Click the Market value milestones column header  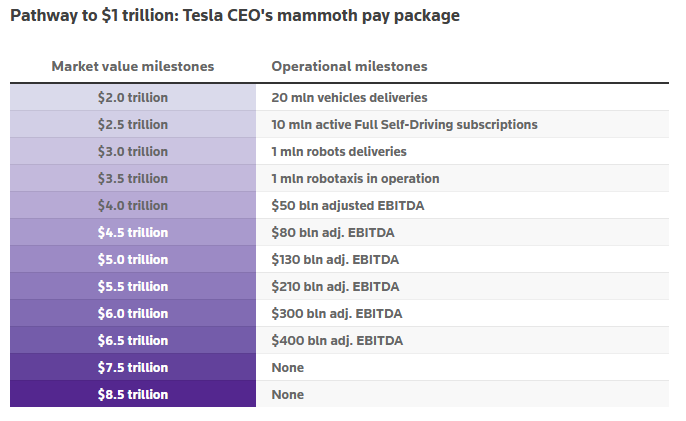[x=133, y=67]
